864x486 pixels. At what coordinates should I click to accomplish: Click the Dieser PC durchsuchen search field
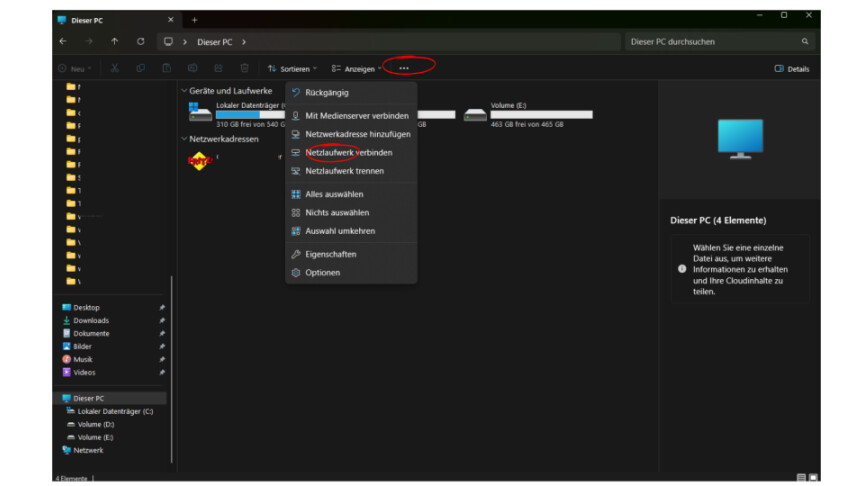pos(710,42)
